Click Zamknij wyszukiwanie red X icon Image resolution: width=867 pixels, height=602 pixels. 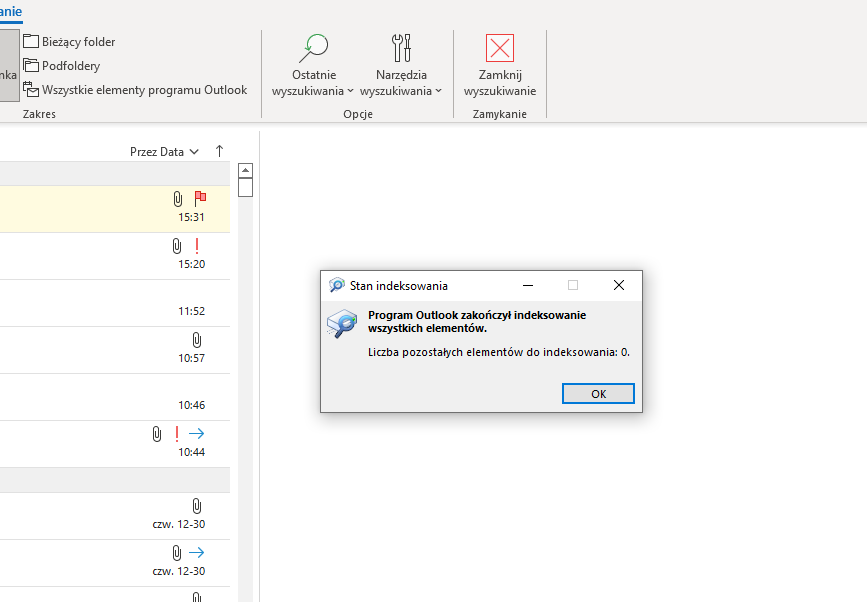[500, 48]
